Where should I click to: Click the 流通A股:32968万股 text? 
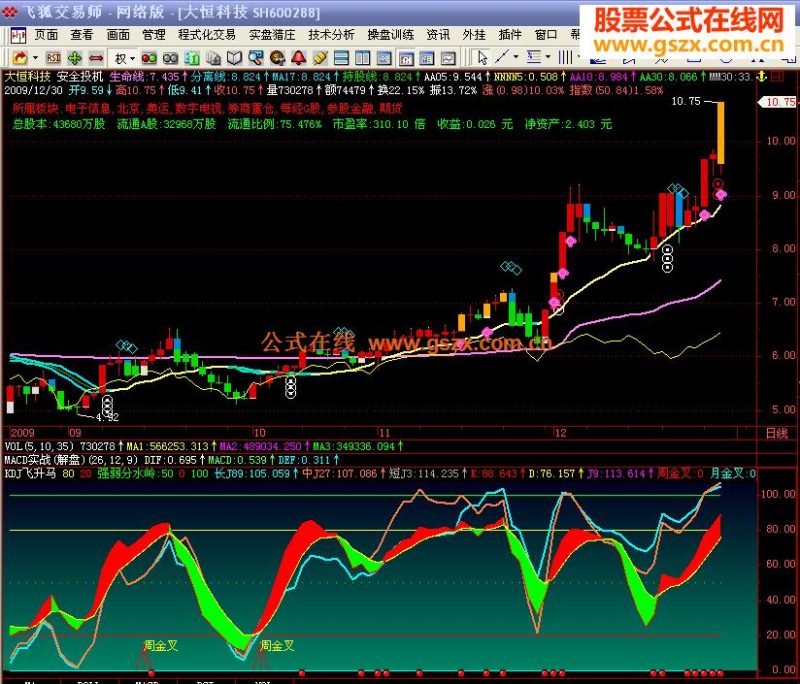point(166,124)
